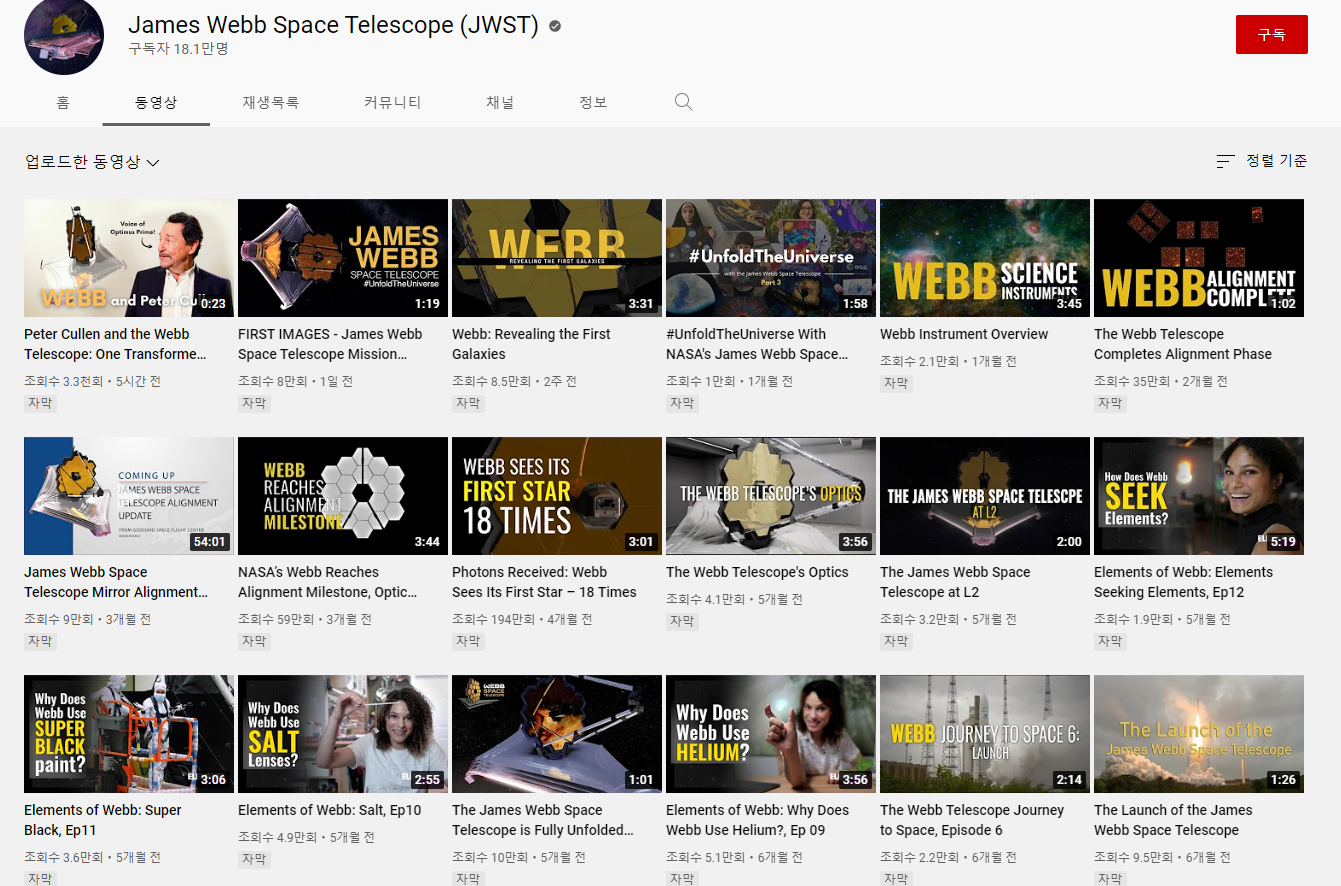Image resolution: width=1341 pixels, height=886 pixels.
Task: Open the Peter Cullen and Webb video thumbnail
Action: (x=129, y=258)
